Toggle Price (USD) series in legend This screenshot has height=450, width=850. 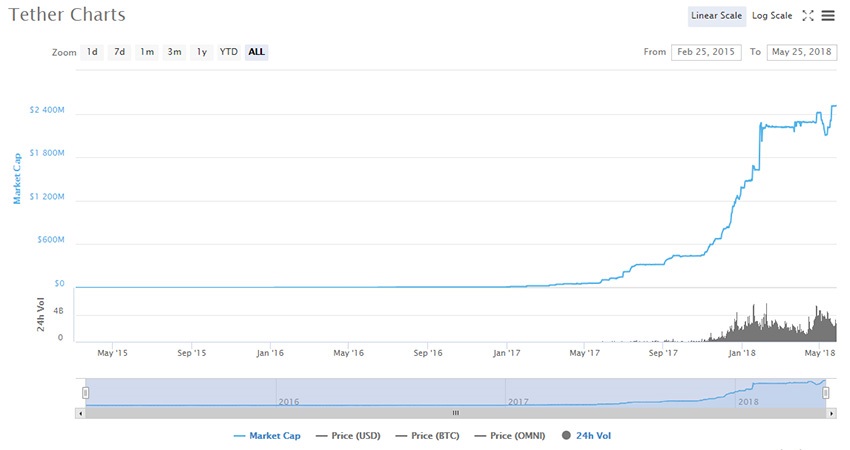point(348,436)
